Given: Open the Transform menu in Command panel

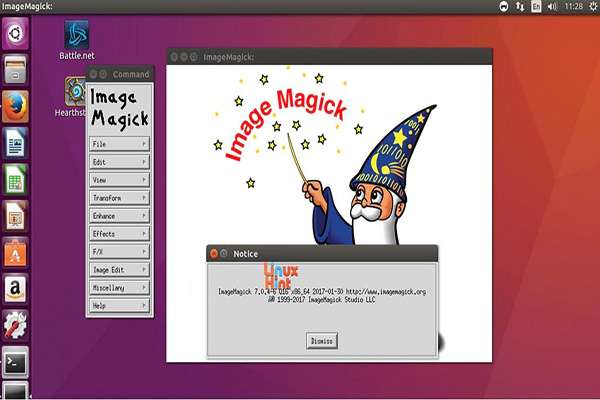Looking at the screenshot, I should click(x=119, y=198).
